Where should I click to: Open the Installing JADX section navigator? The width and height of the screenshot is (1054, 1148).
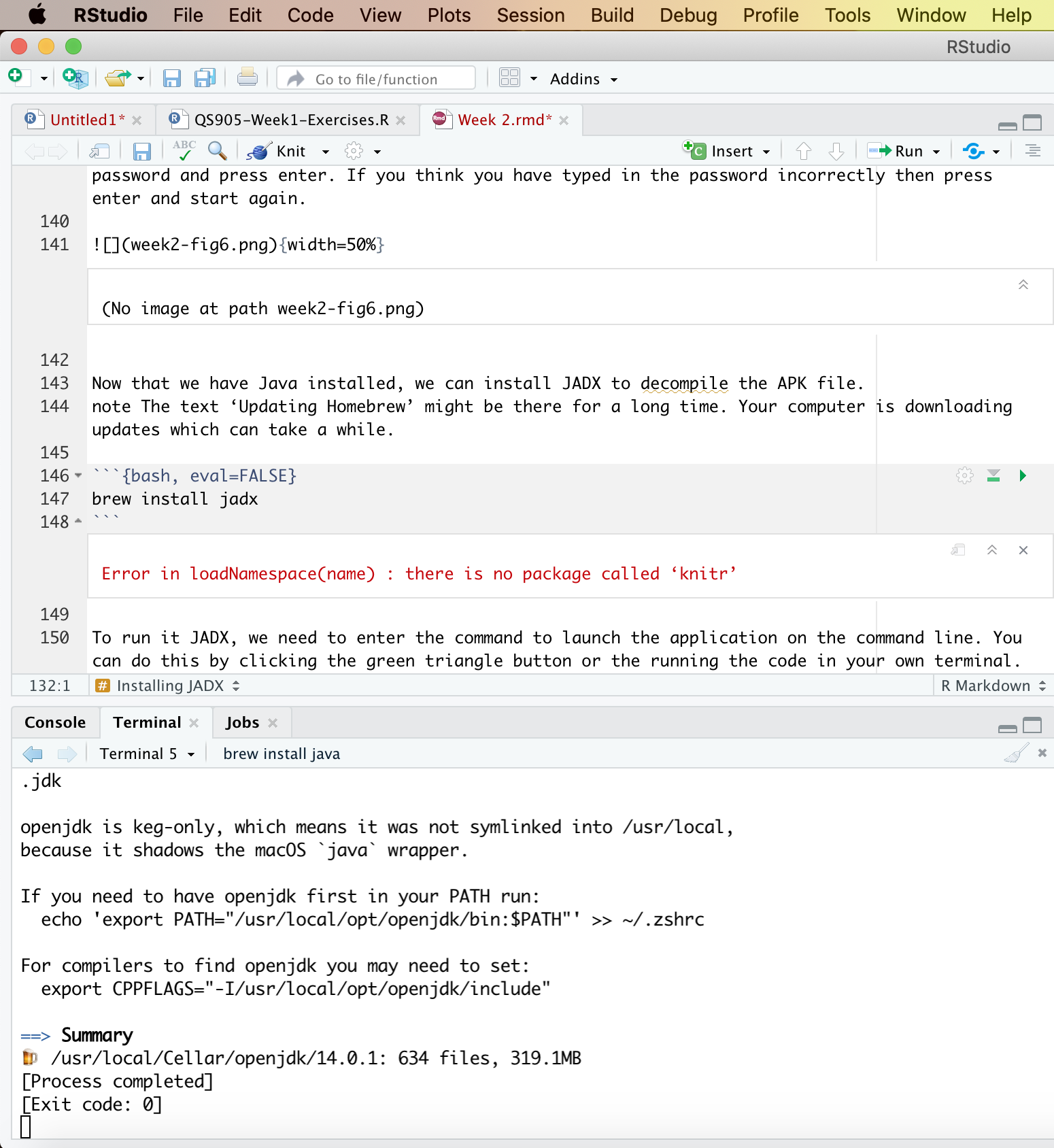pyautogui.click(x=169, y=686)
